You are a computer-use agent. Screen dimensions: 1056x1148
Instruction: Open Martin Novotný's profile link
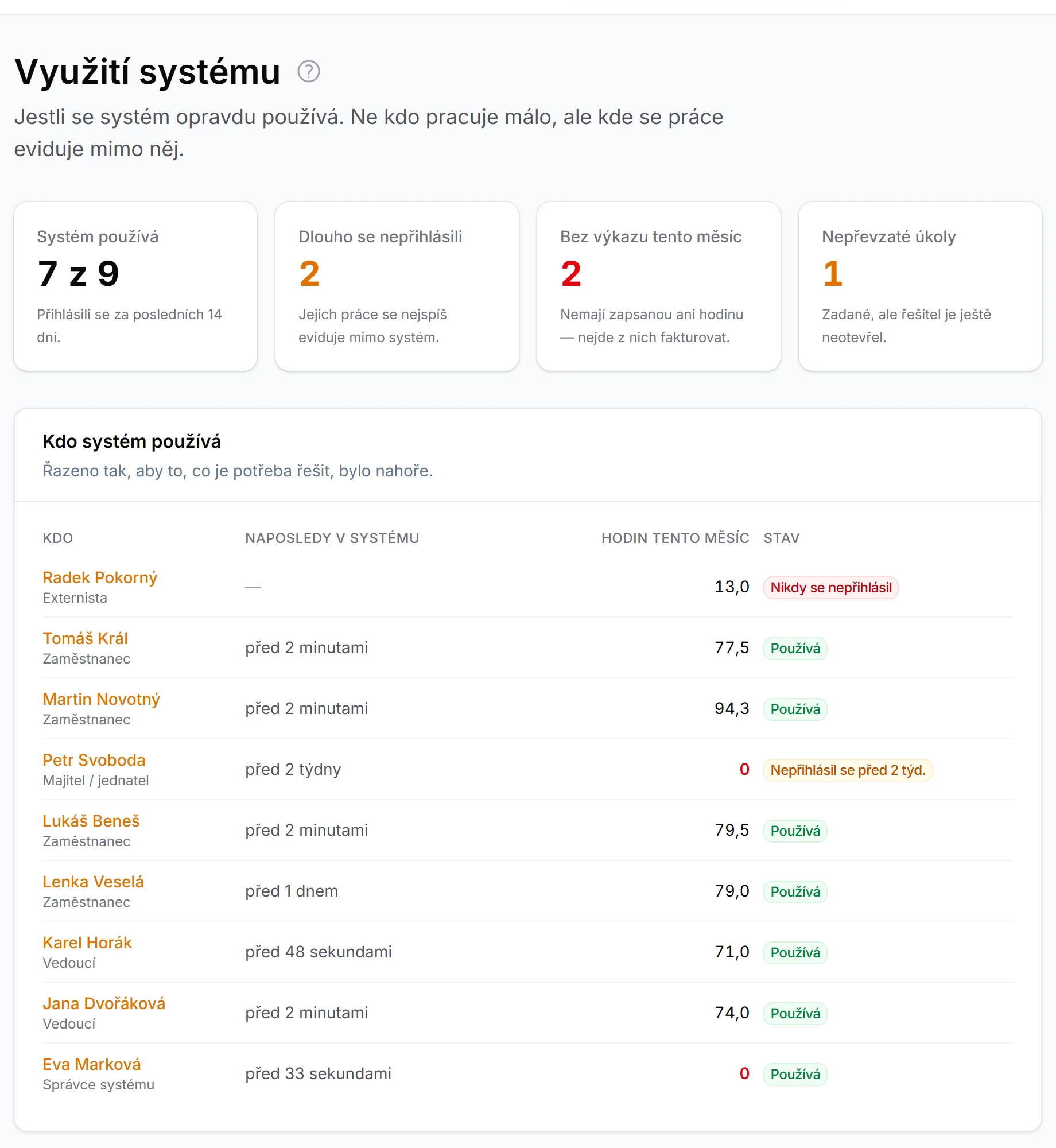click(x=101, y=699)
